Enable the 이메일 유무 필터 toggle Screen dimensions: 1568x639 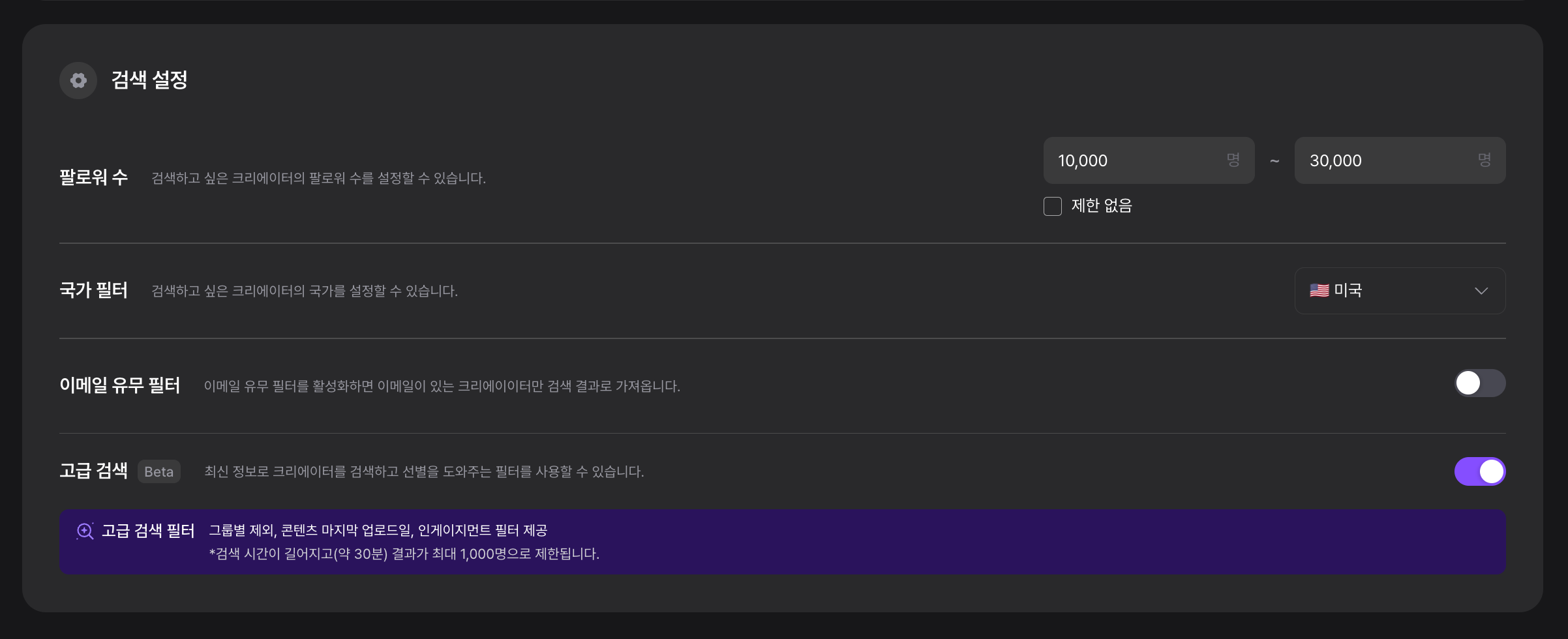1480,383
